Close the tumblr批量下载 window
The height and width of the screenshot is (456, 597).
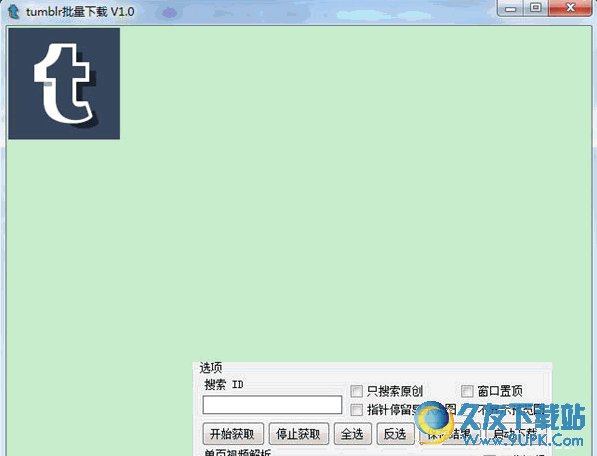[570, 8]
